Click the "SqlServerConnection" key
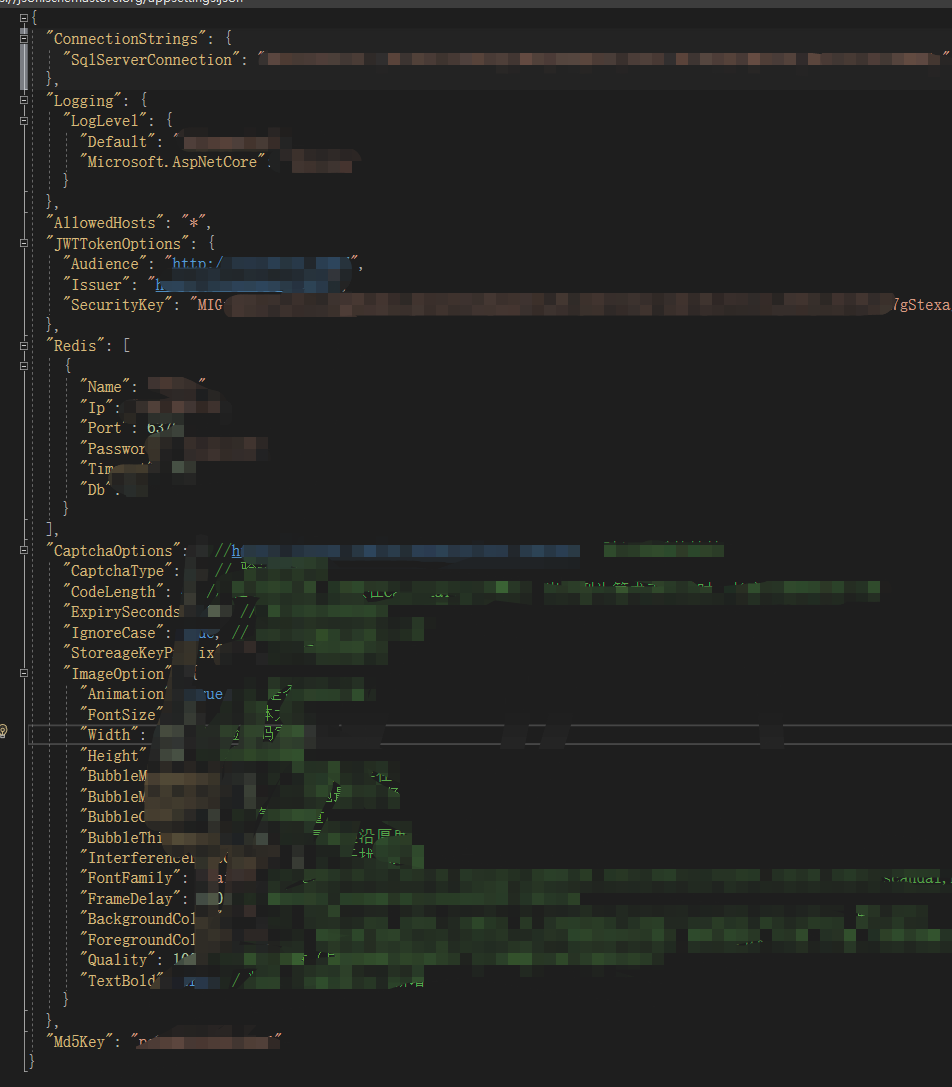This screenshot has width=952, height=1087. tap(151, 60)
